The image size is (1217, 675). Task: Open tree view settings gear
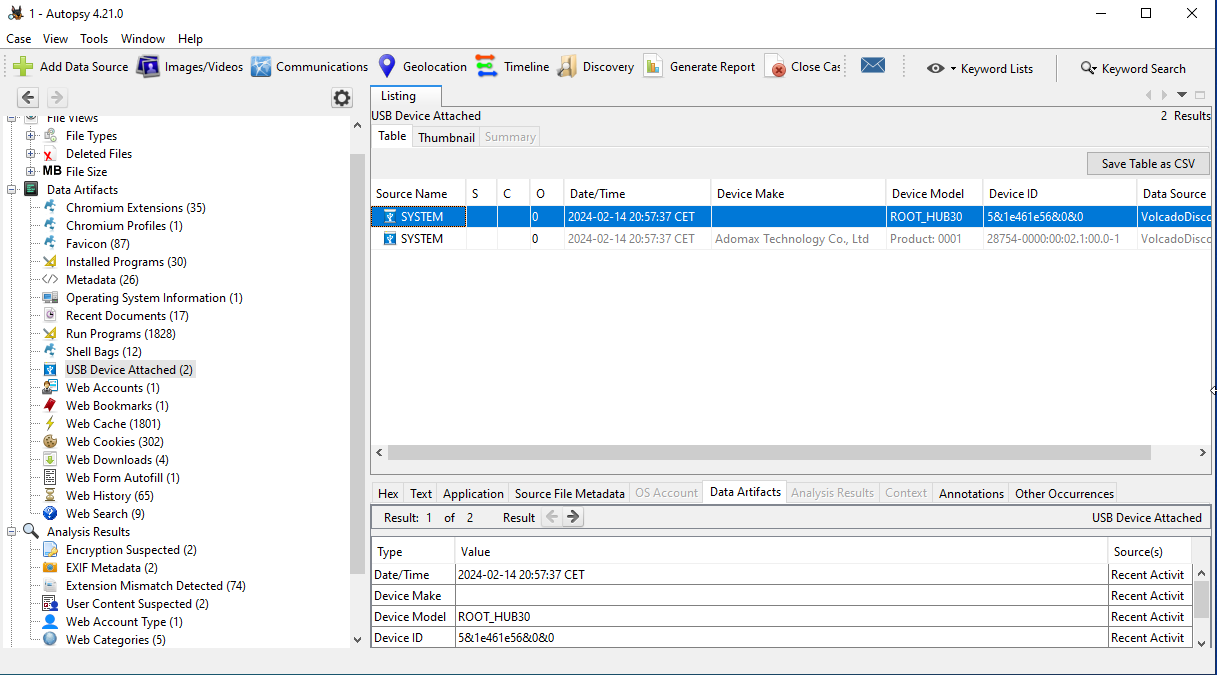pos(342,97)
